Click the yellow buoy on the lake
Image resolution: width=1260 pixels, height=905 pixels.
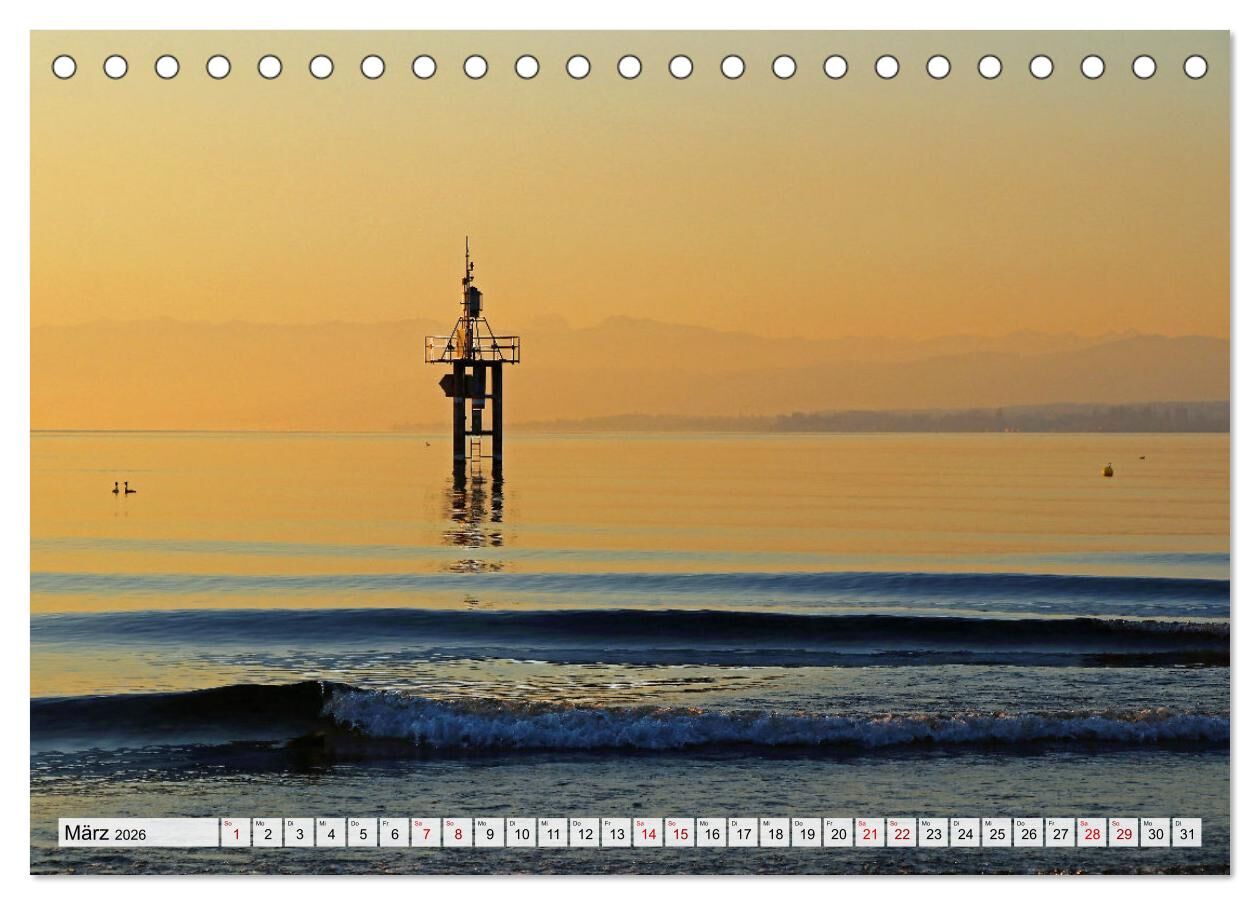[x=1108, y=470]
